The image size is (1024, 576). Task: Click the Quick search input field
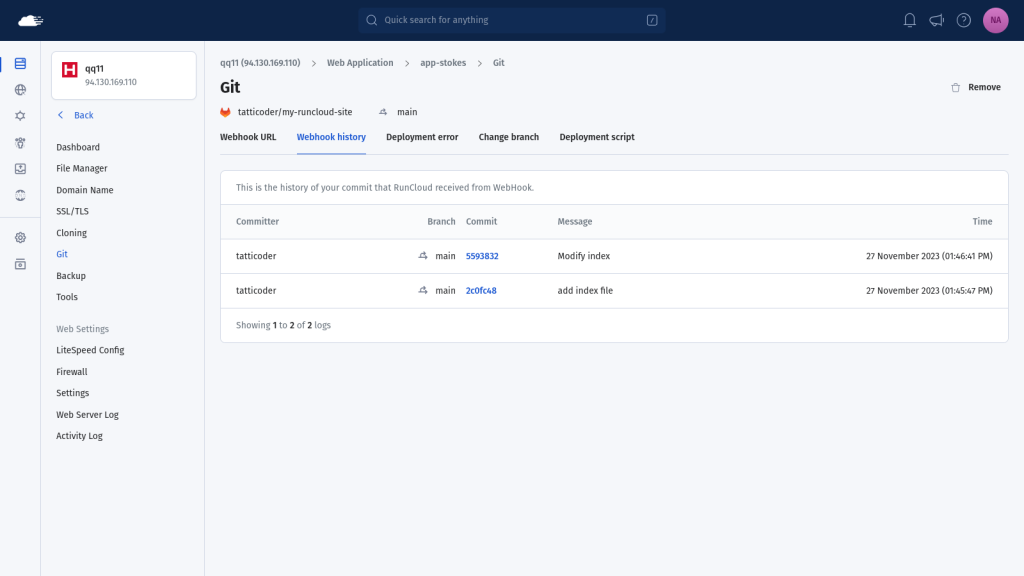click(511, 20)
